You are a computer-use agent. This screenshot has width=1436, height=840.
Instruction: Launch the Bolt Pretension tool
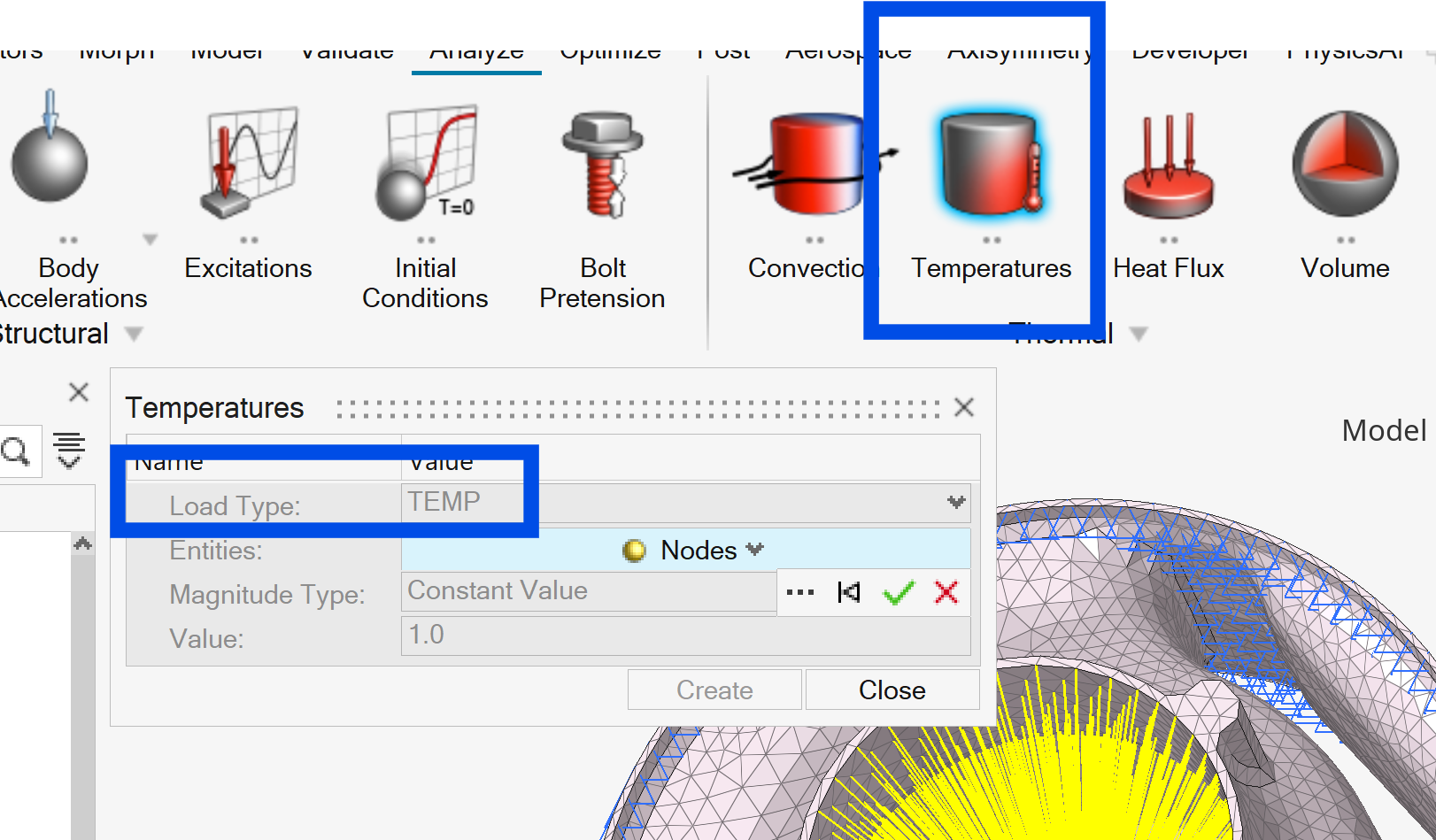(x=603, y=164)
